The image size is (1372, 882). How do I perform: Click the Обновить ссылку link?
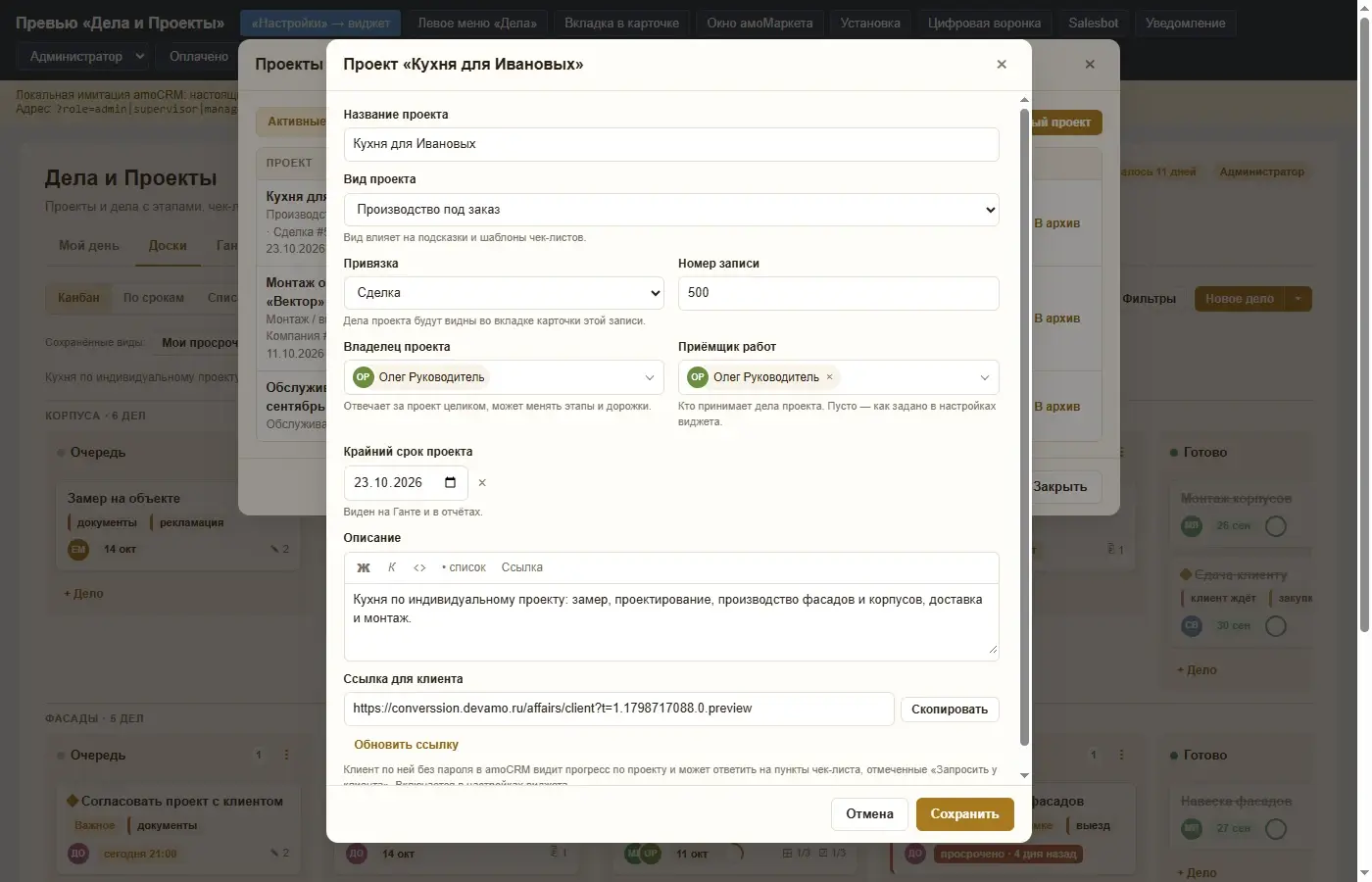coord(406,745)
